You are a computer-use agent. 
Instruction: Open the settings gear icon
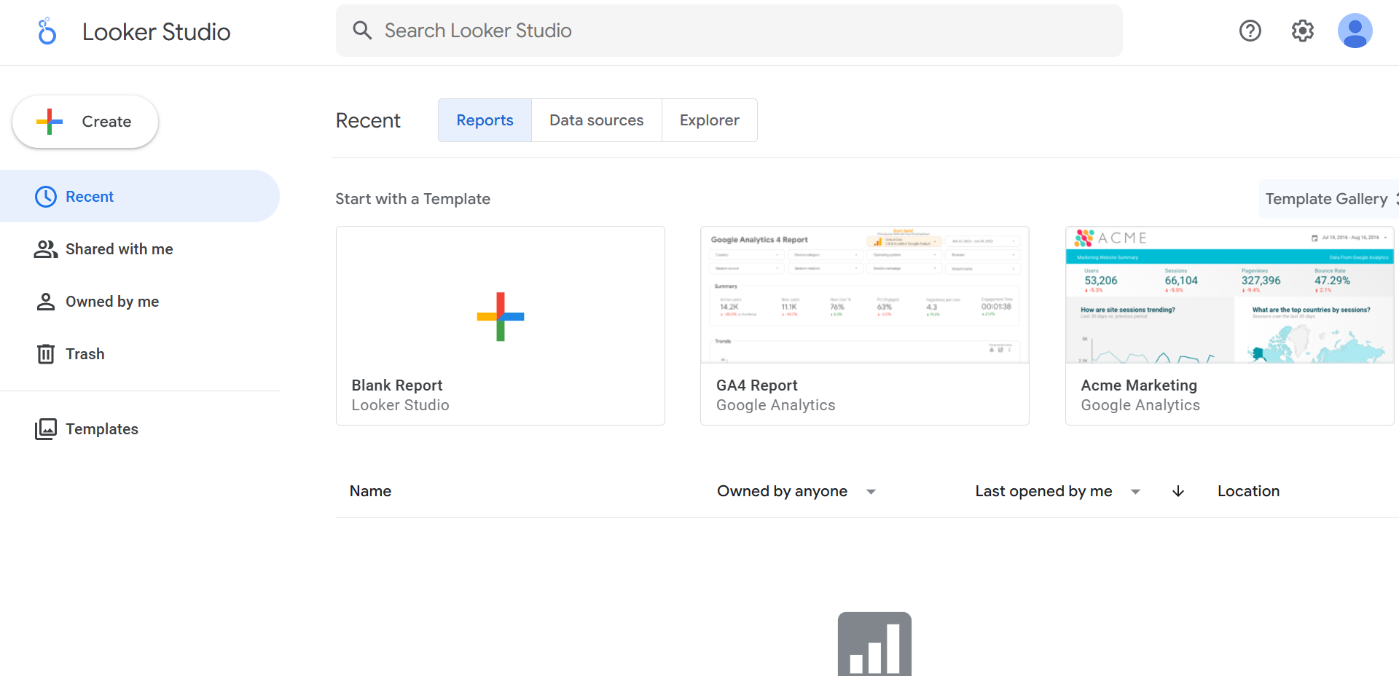coord(1302,31)
